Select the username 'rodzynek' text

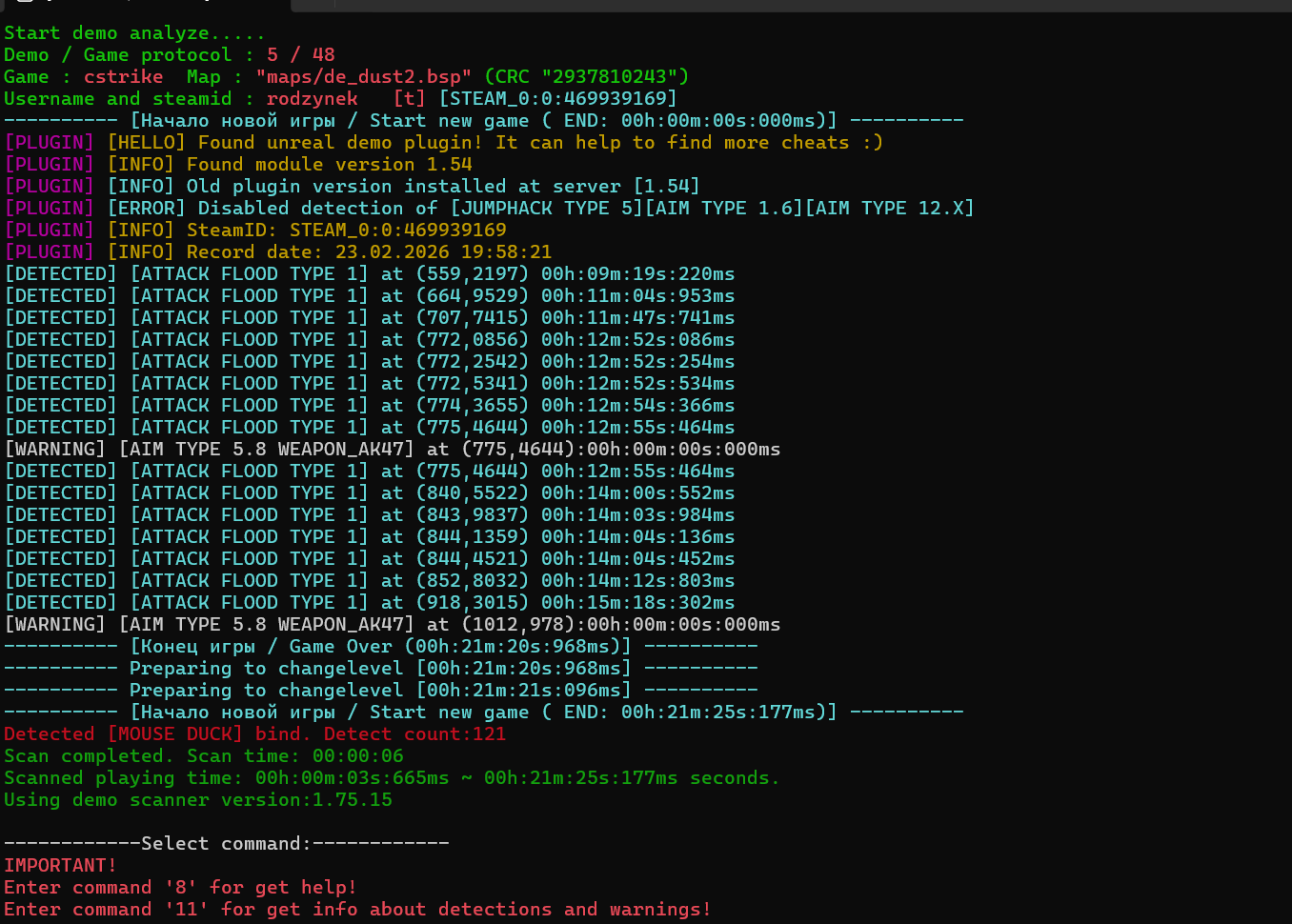312,99
